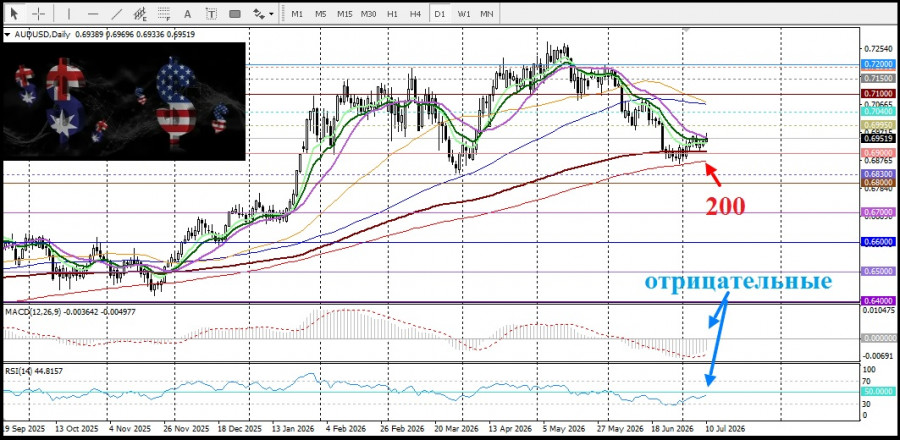Pick the equidistant channel tool
Viewport: 900px width, 440px height.
[x=141, y=13]
